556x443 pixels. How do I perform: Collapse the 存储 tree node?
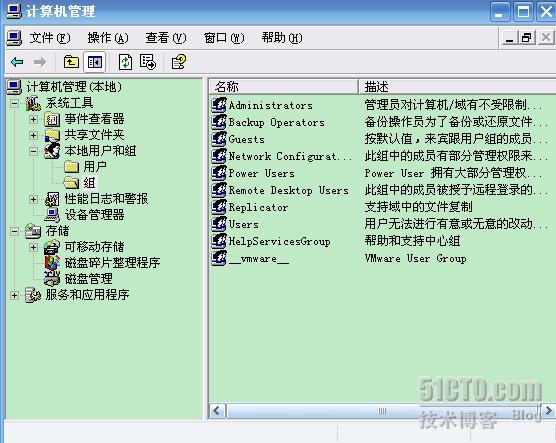pyautogui.click(x=14, y=231)
